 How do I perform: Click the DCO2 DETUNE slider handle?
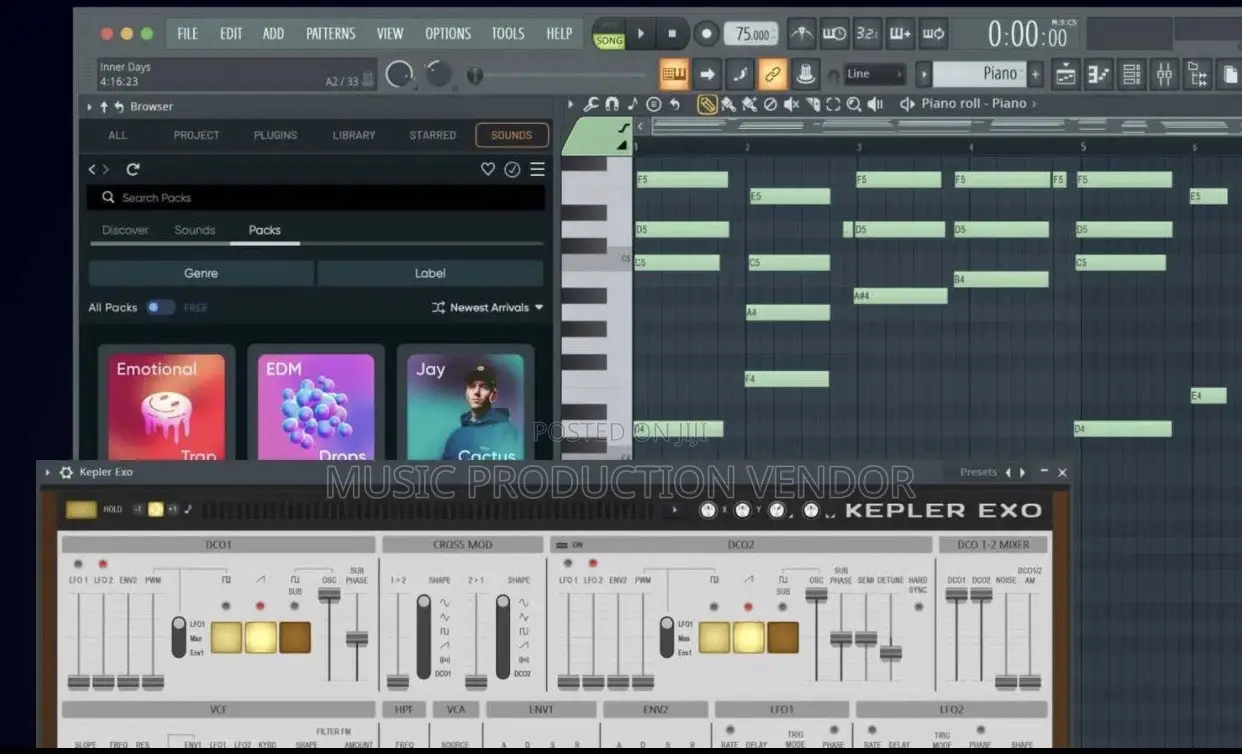tap(890, 653)
